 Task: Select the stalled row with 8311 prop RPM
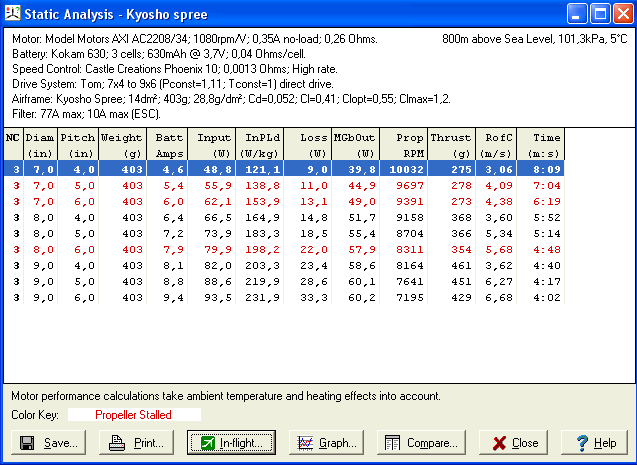tap(300, 249)
